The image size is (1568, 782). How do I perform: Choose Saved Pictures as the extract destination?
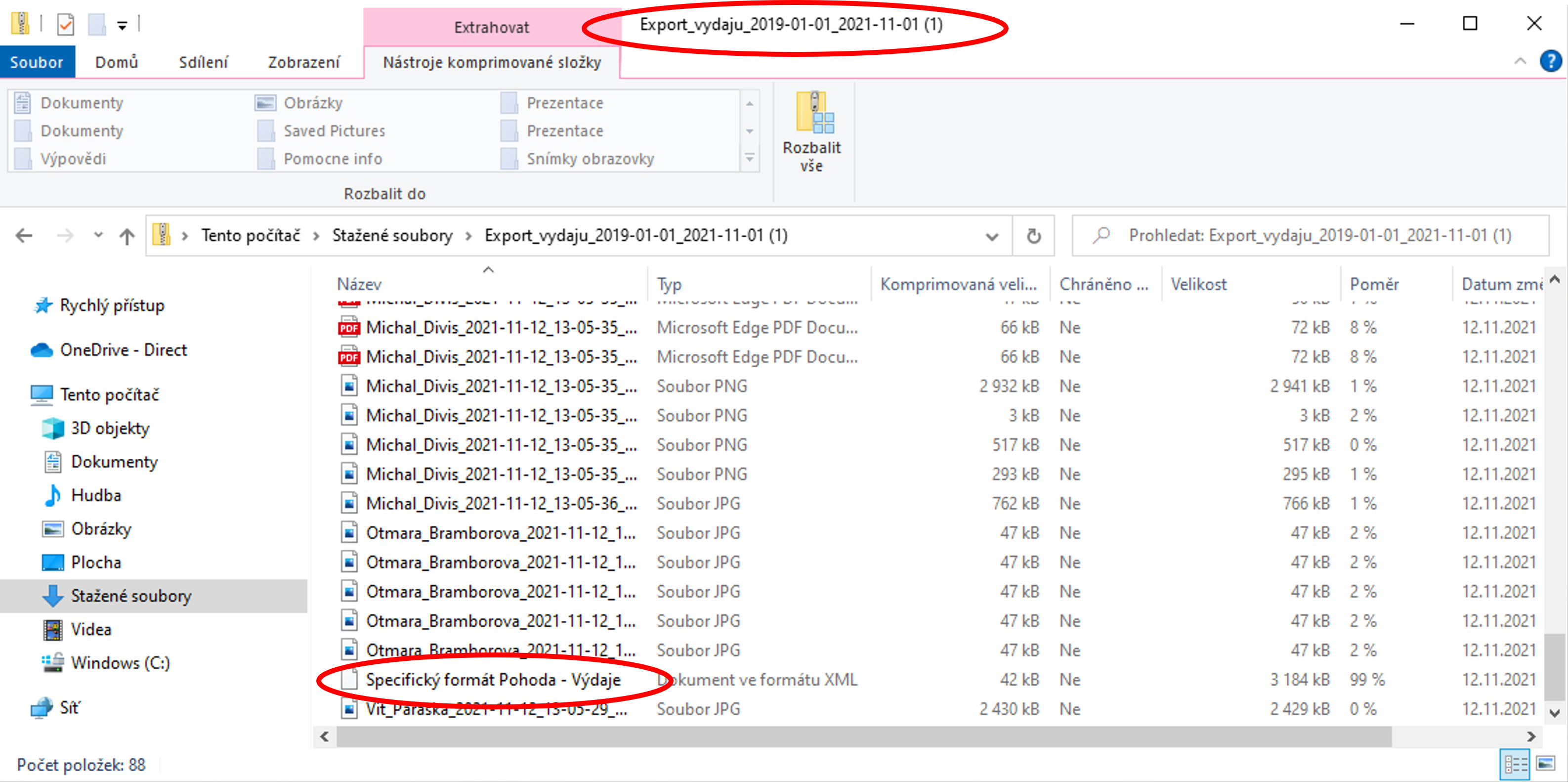pos(321,131)
